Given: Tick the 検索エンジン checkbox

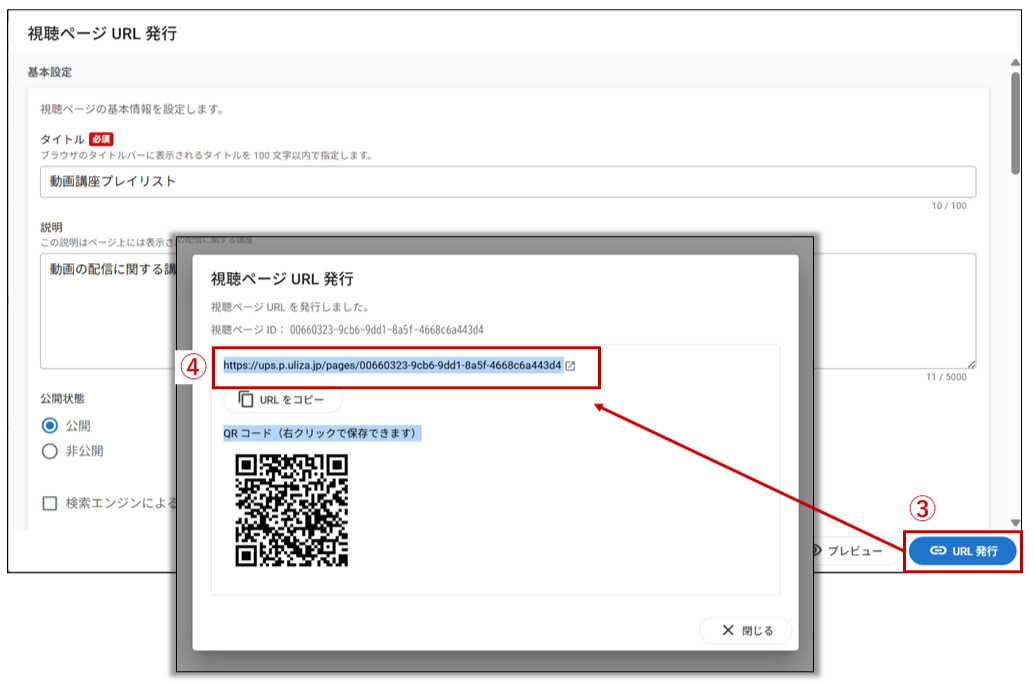Looking at the screenshot, I should tap(50, 503).
